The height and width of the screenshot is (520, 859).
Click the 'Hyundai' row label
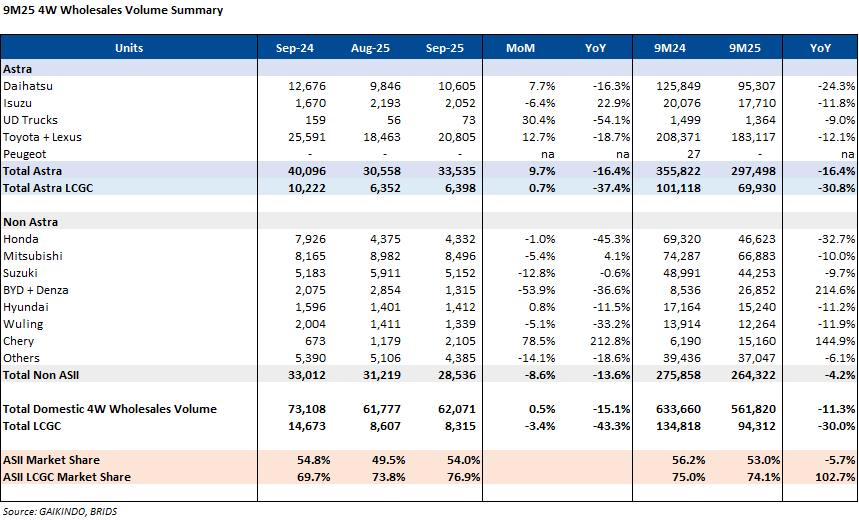click(26, 307)
